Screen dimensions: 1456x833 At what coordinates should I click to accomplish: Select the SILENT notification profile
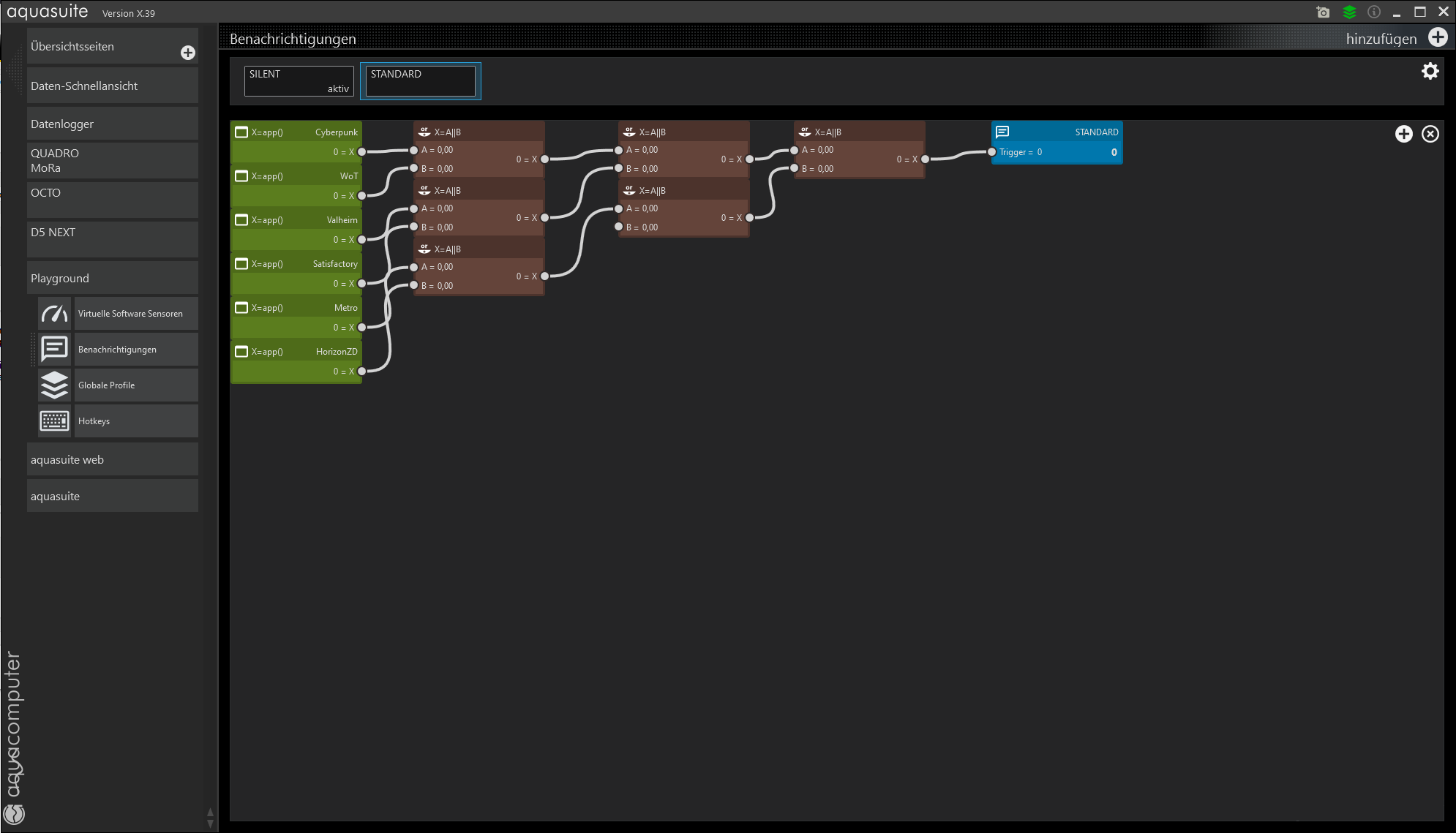coord(299,80)
